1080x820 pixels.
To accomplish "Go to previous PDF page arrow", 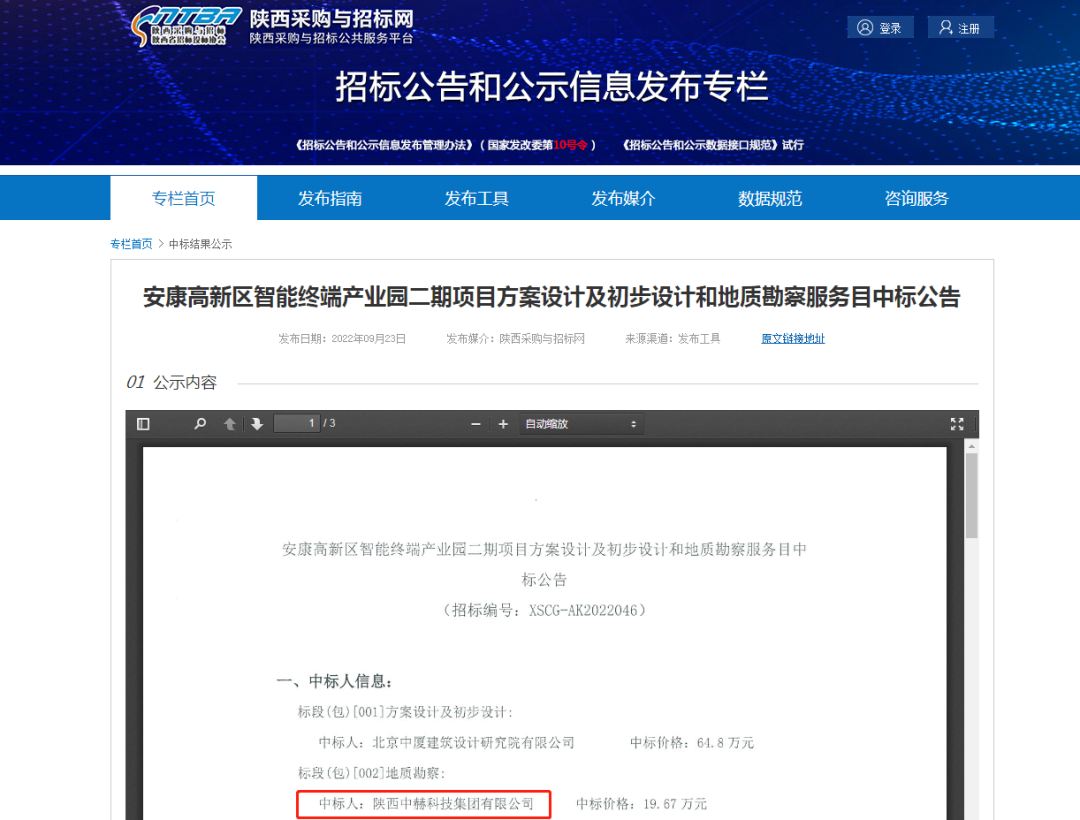I will [x=229, y=424].
